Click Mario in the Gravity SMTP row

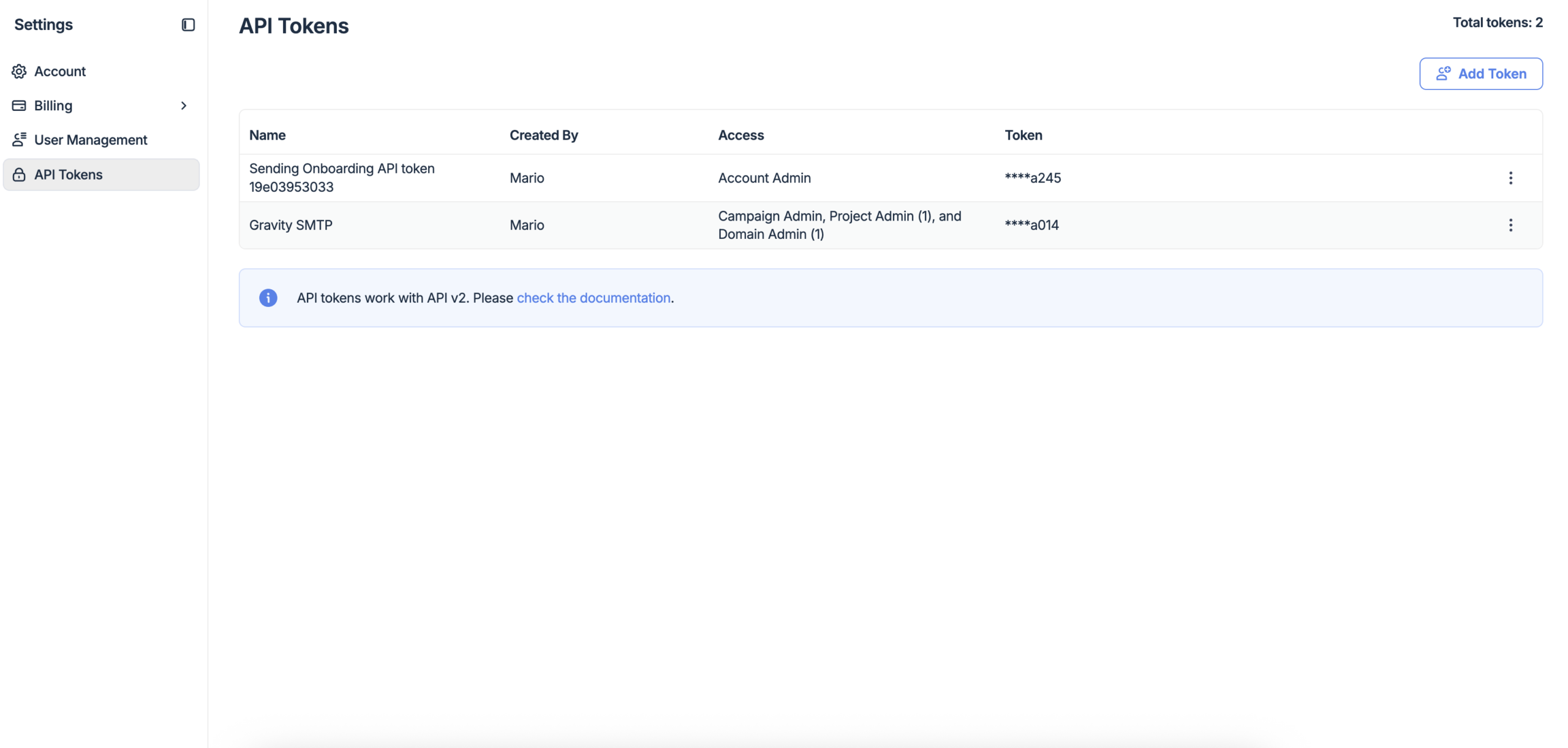pos(527,225)
